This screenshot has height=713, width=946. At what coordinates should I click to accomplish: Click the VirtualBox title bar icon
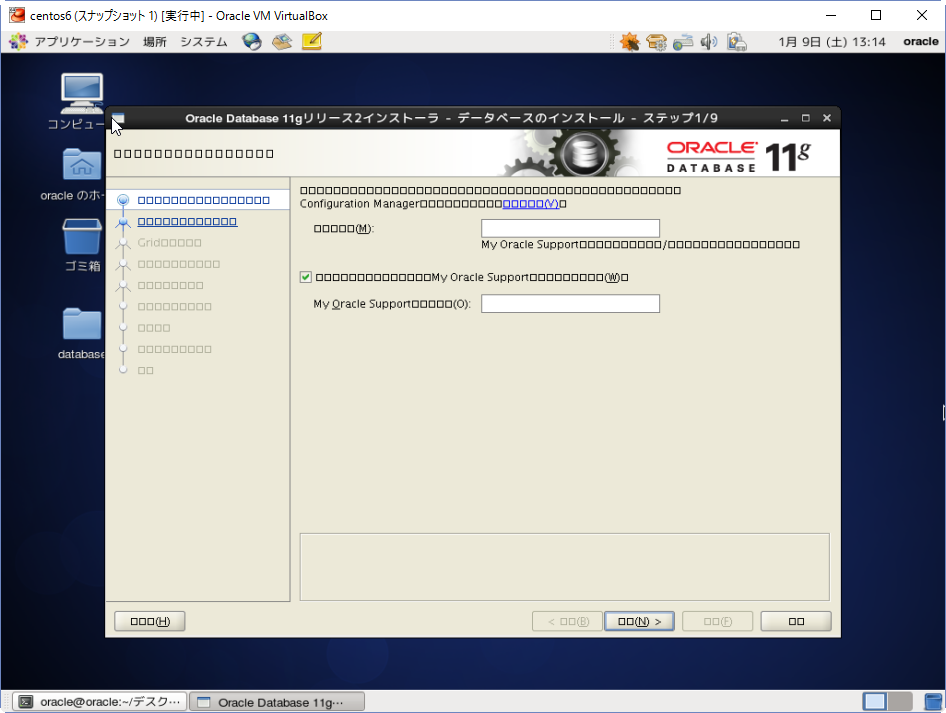(17, 15)
